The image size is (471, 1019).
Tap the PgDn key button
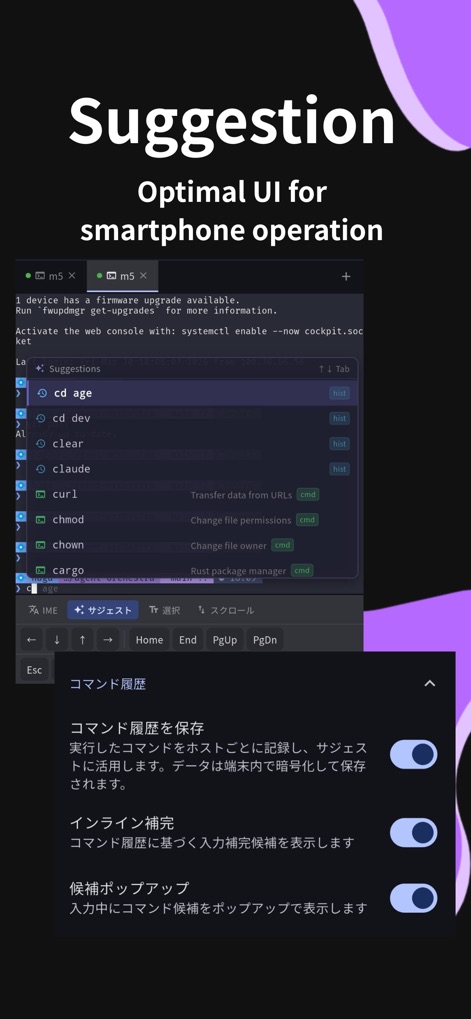(264, 640)
